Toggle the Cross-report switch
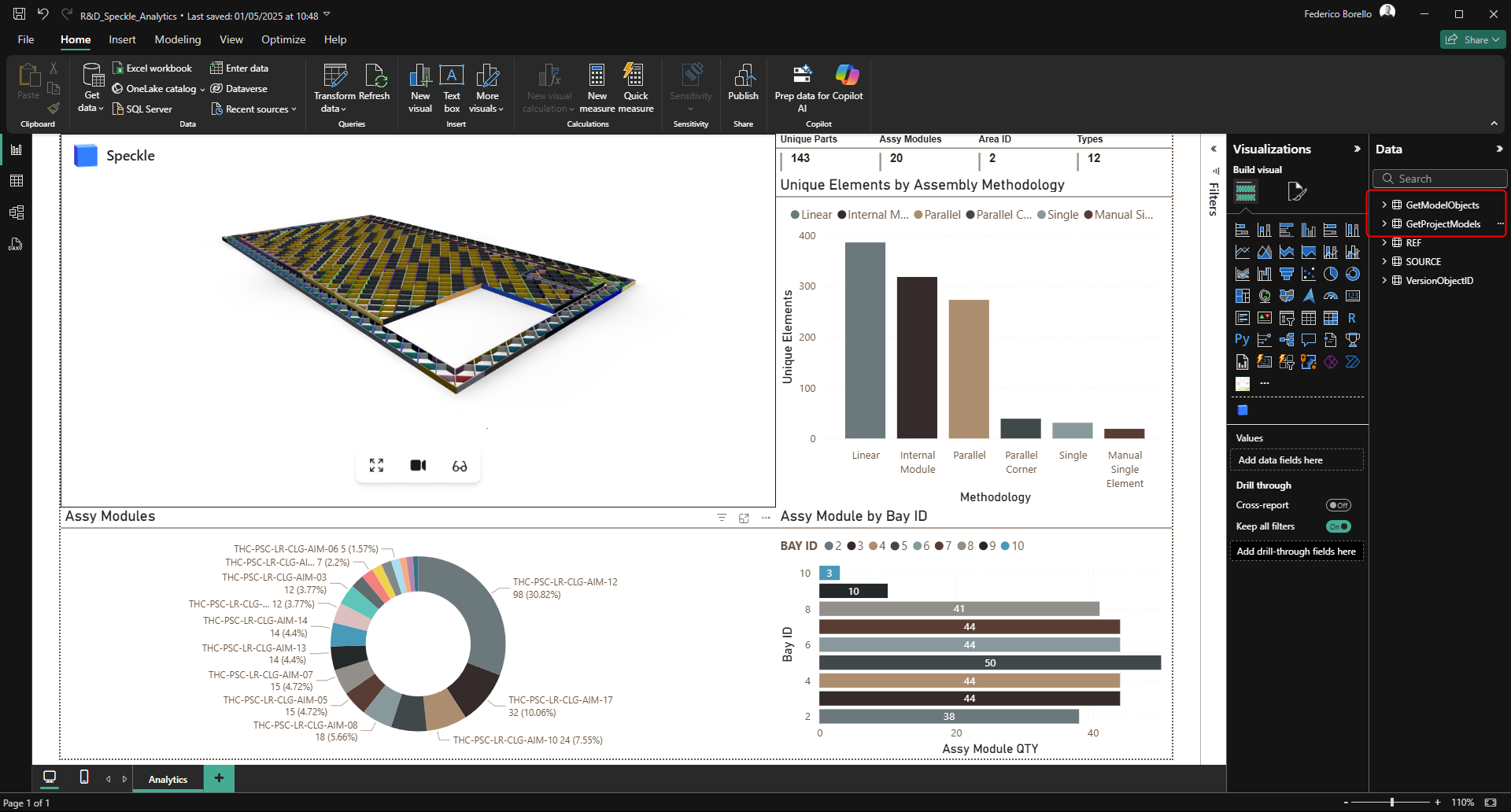This screenshot has width=1511, height=812. point(1338,505)
